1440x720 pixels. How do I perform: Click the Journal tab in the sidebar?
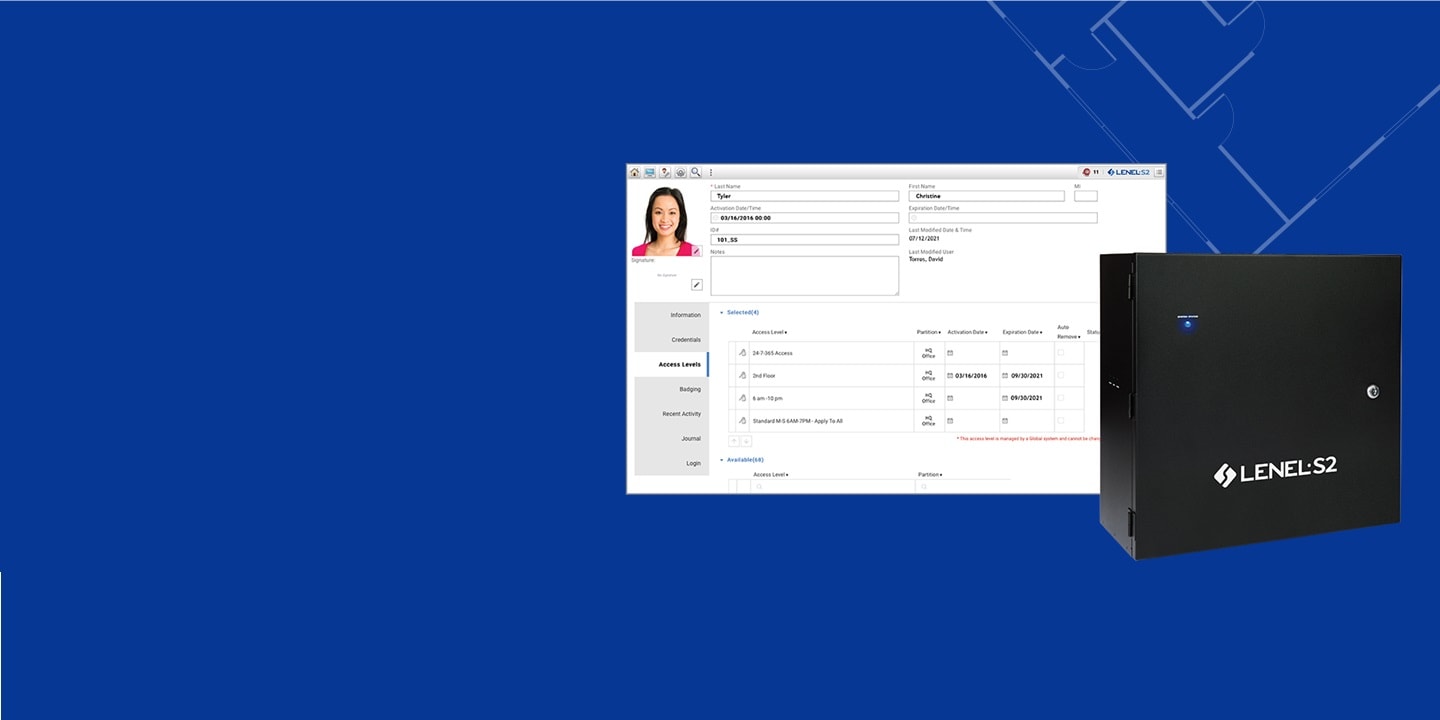[691, 439]
